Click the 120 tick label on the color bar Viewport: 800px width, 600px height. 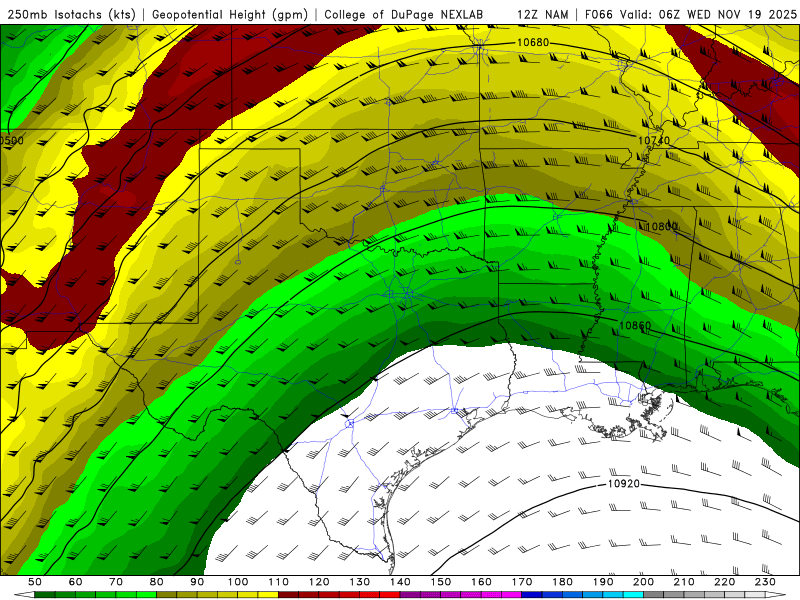319,582
